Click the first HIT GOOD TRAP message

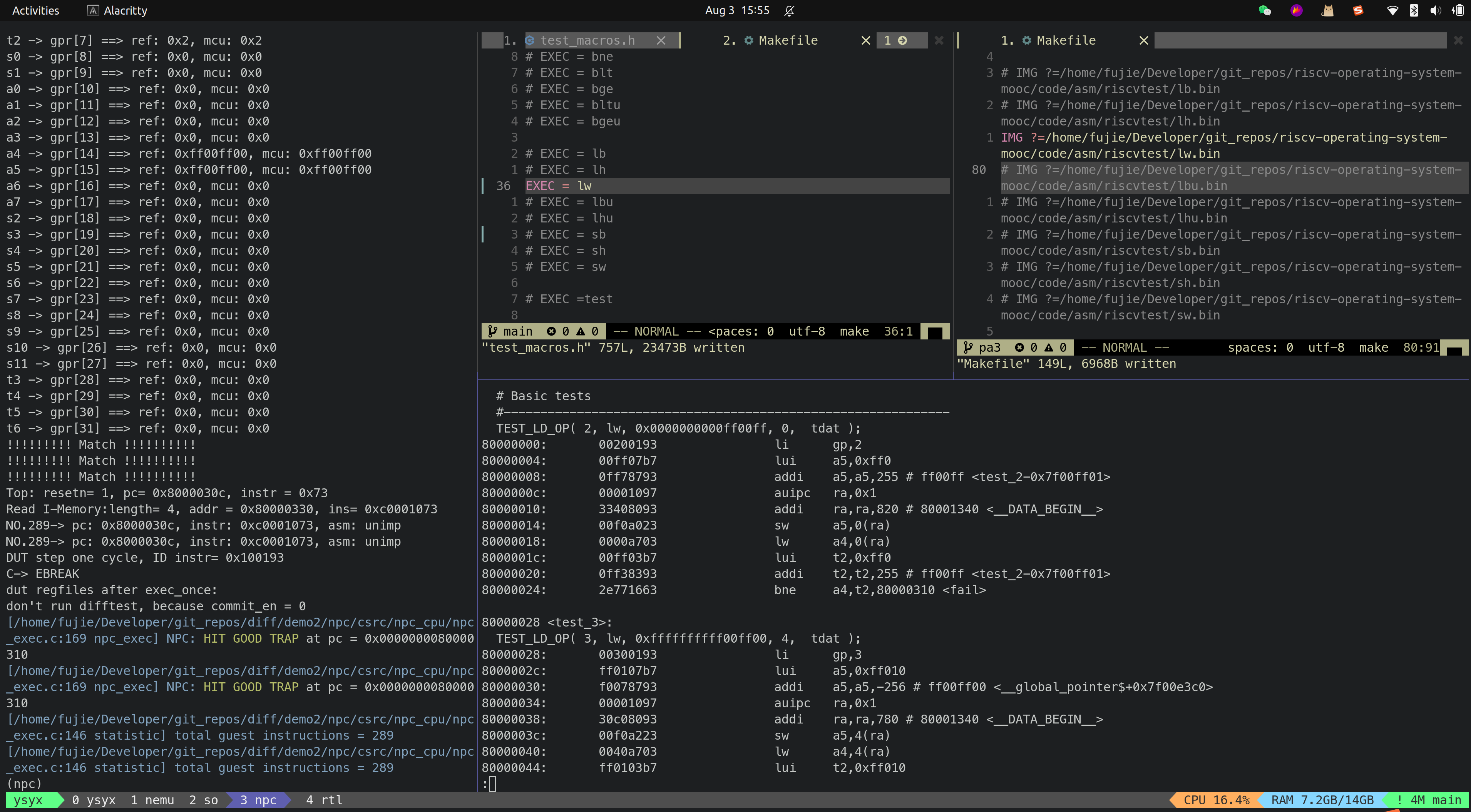click(x=251, y=638)
